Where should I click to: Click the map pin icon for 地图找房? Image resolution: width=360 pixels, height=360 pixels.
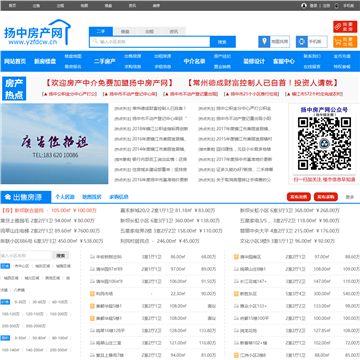(264, 42)
